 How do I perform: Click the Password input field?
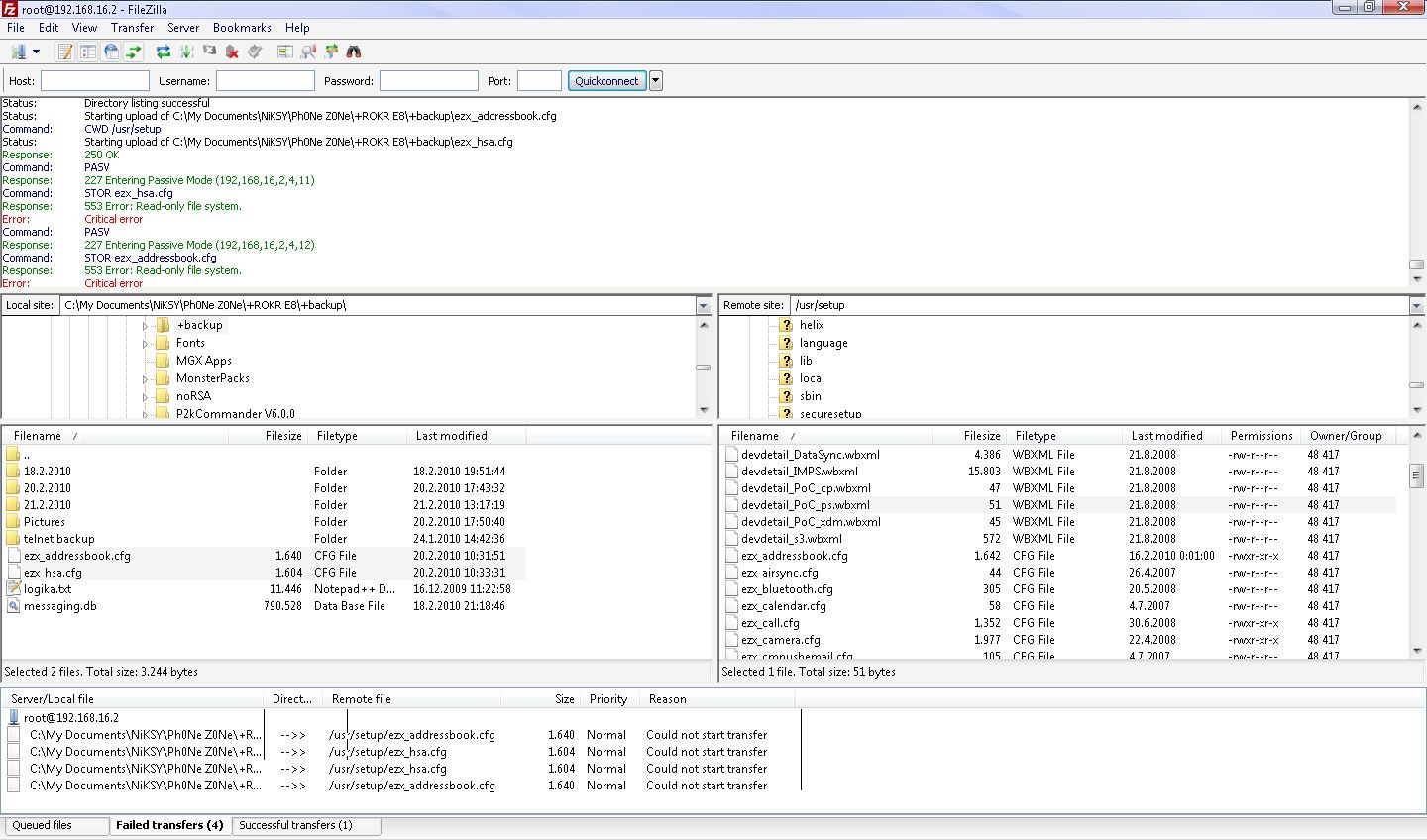click(x=429, y=81)
